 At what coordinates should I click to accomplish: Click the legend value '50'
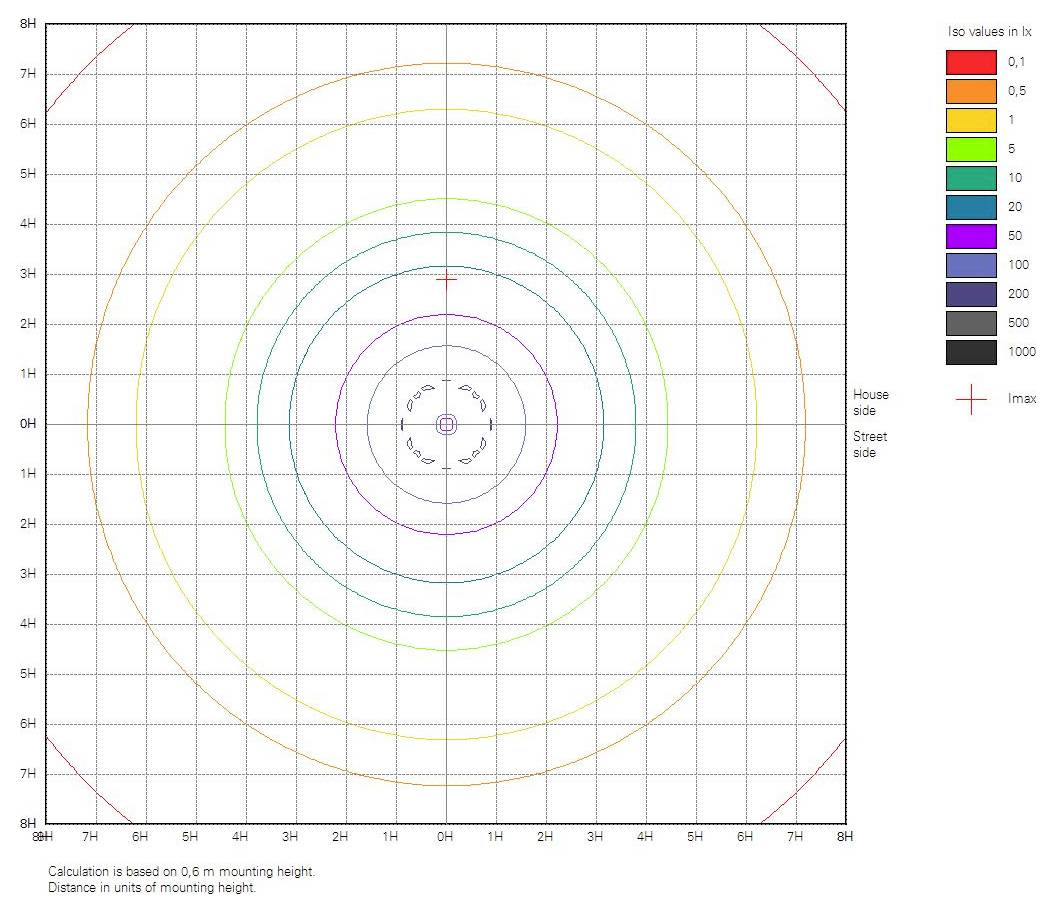[x=1015, y=236]
